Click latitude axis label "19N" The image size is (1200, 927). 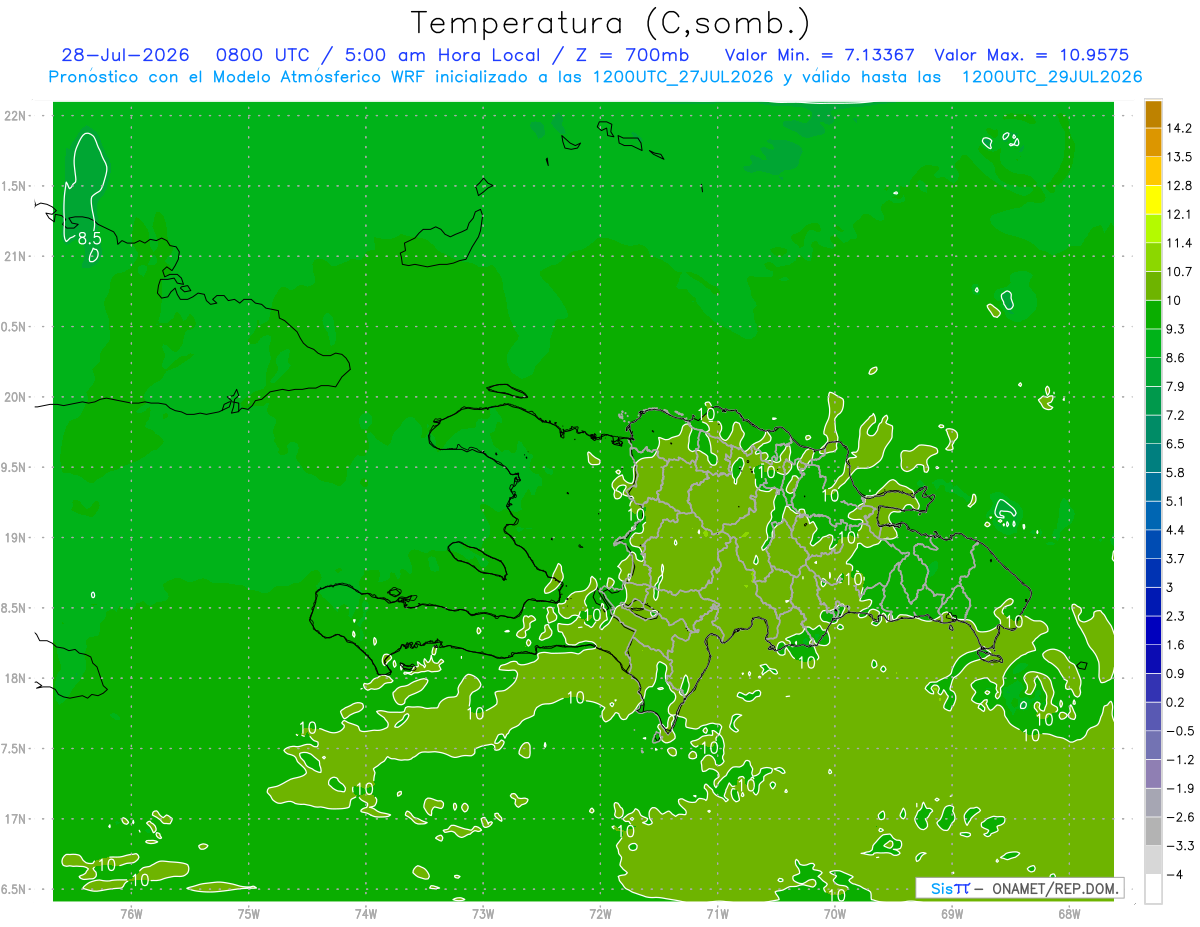17,538
